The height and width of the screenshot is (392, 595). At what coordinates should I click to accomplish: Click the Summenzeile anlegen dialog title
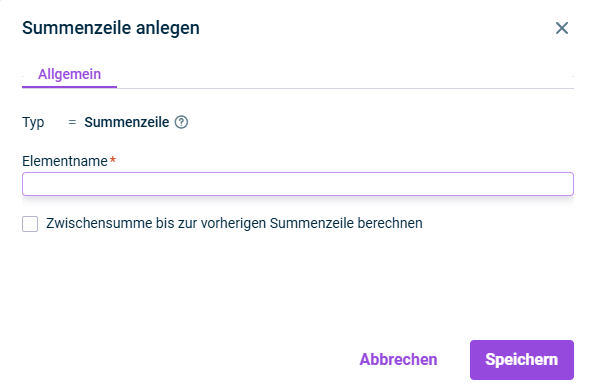(111, 28)
